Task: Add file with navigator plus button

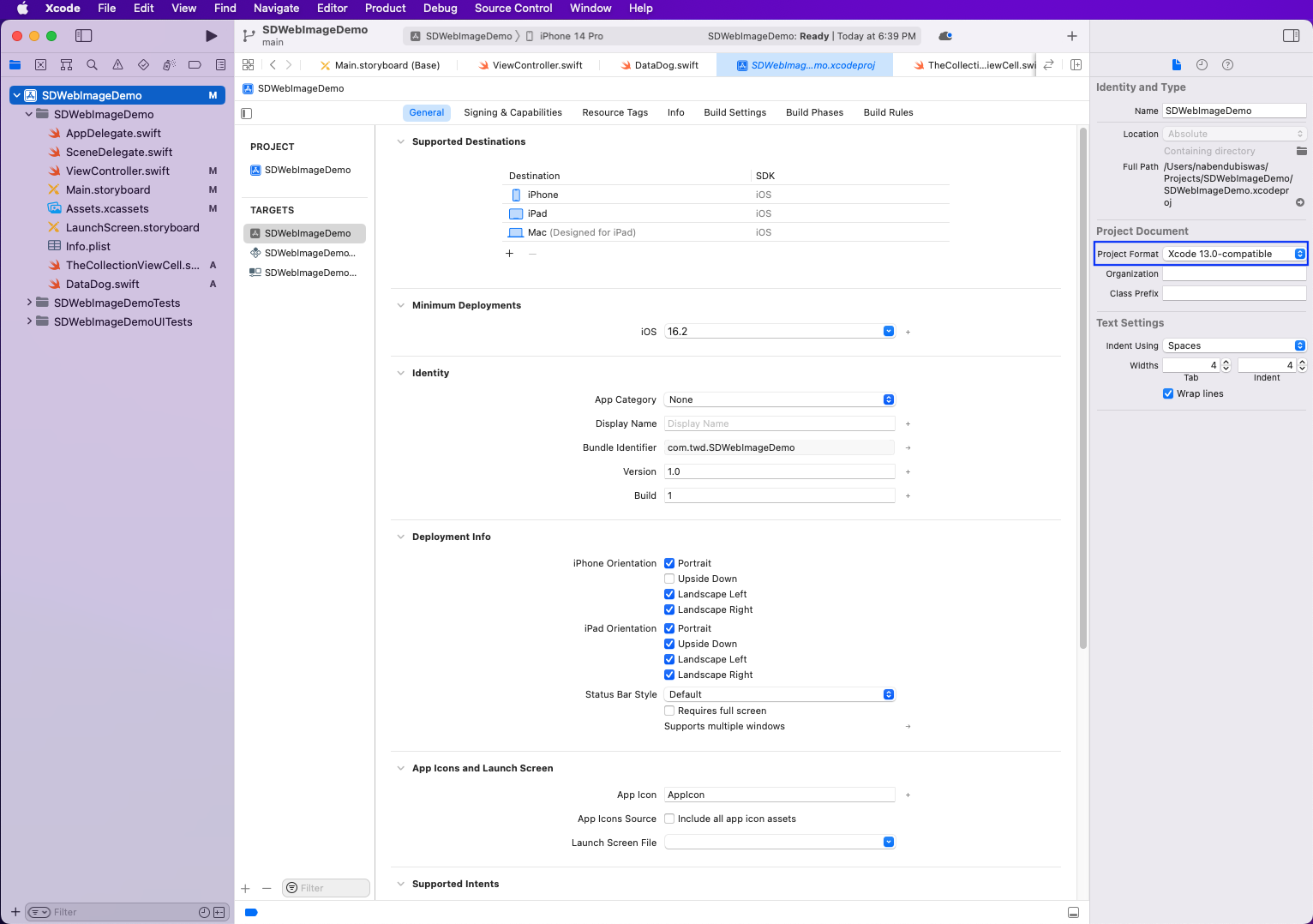Action: [15, 912]
